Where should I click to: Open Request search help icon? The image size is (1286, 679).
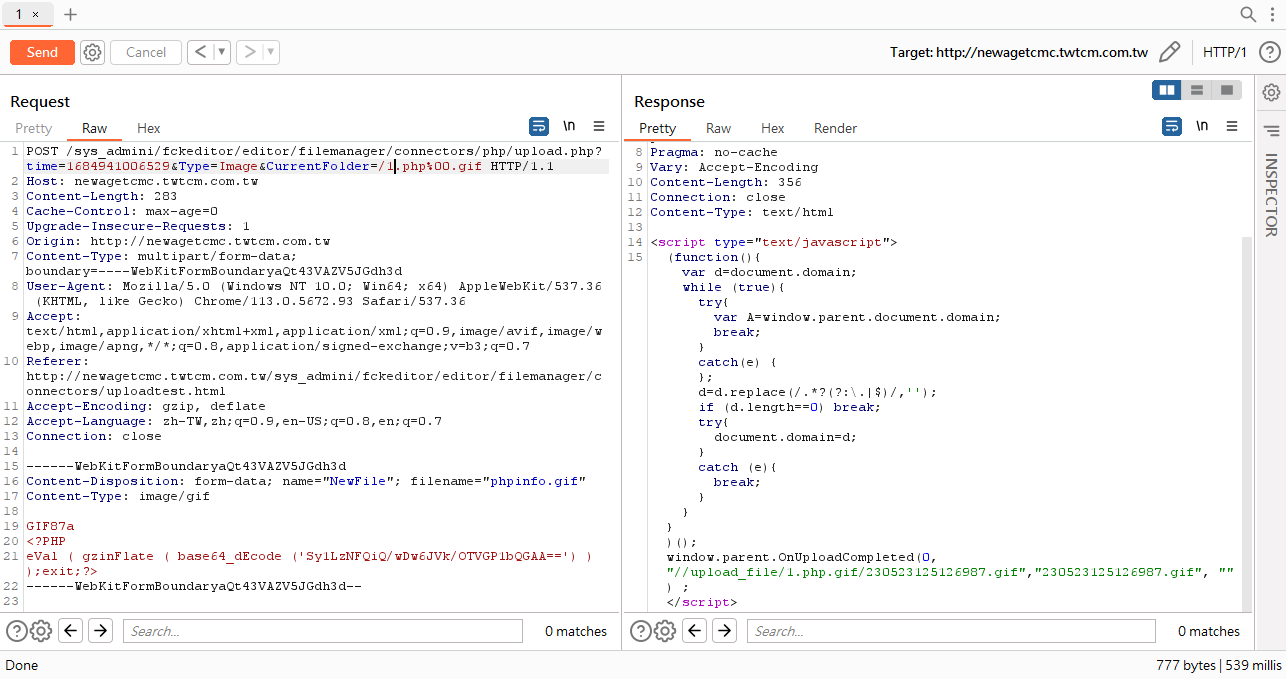(x=17, y=630)
